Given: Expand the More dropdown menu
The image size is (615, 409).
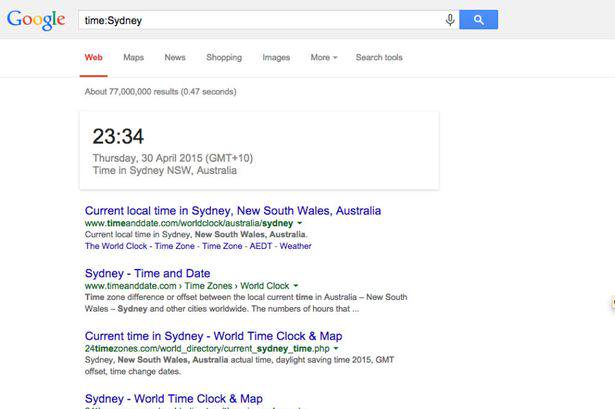Looking at the screenshot, I should (323, 58).
